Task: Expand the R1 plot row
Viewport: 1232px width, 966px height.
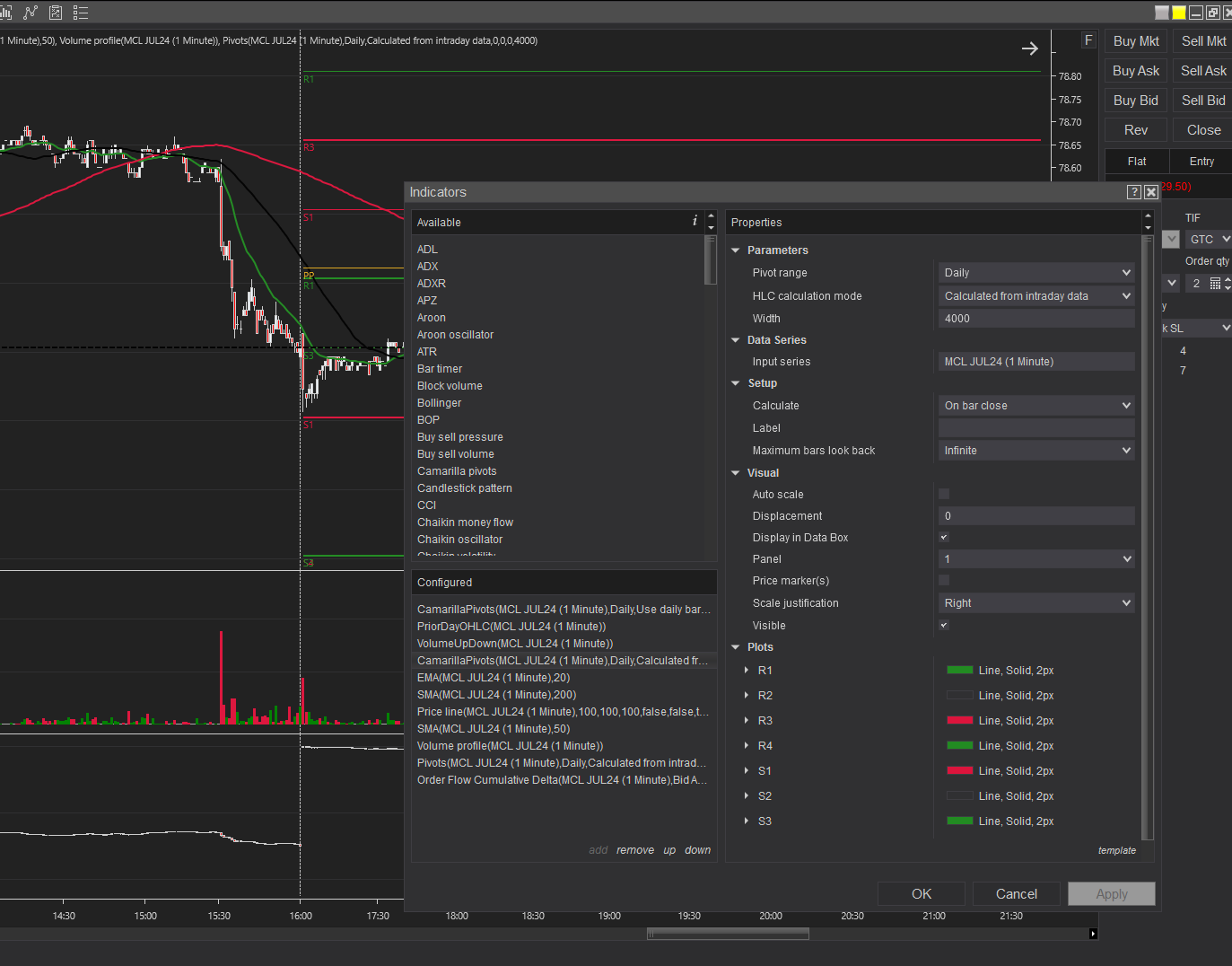Action: (747, 671)
